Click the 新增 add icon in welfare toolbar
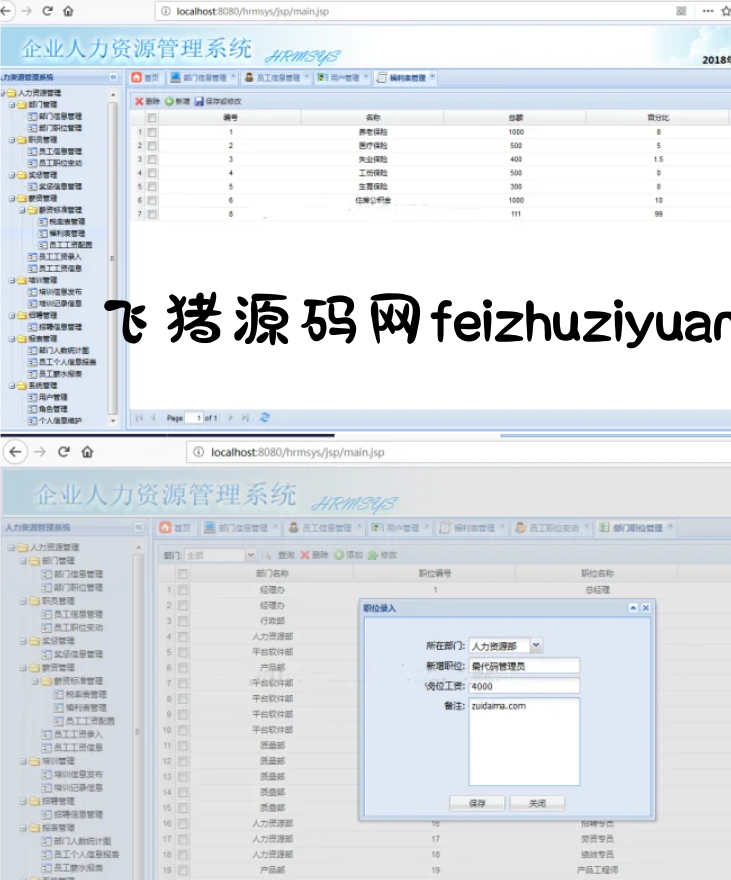The width and height of the screenshot is (731, 880). (170, 101)
